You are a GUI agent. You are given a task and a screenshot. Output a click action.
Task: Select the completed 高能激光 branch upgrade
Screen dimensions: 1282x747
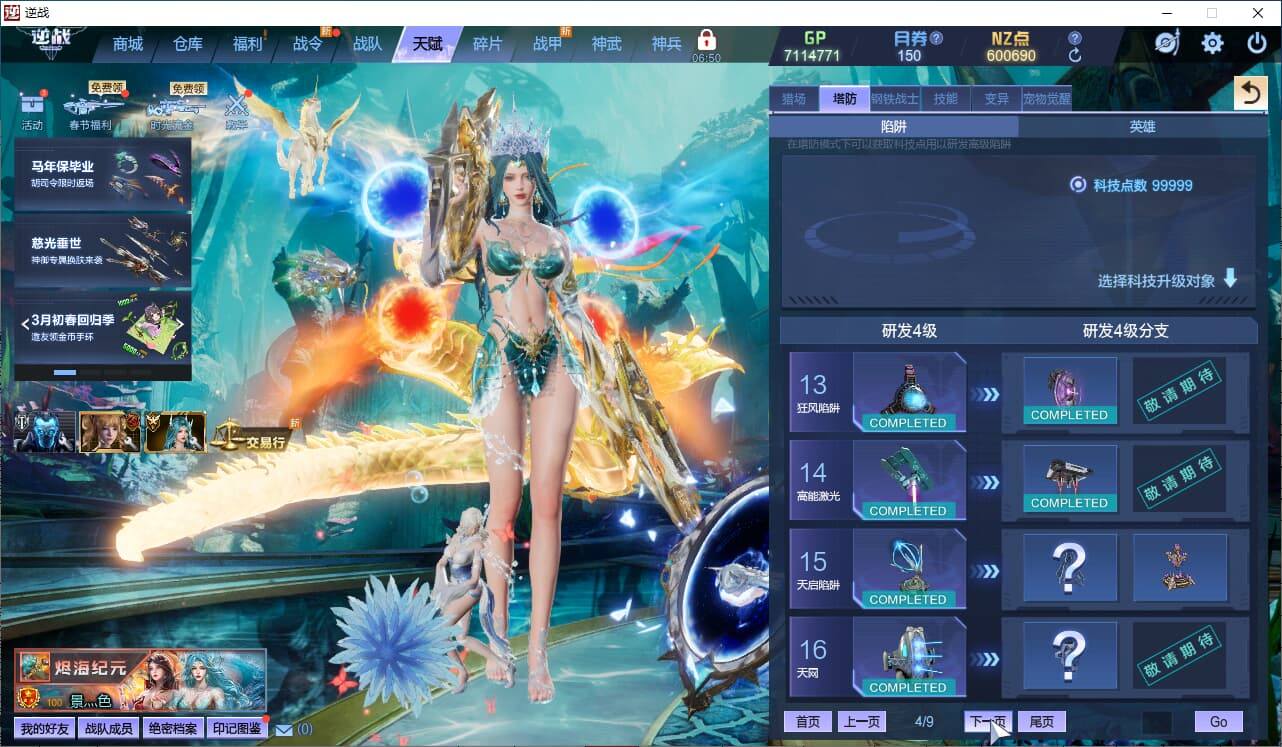point(1070,479)
